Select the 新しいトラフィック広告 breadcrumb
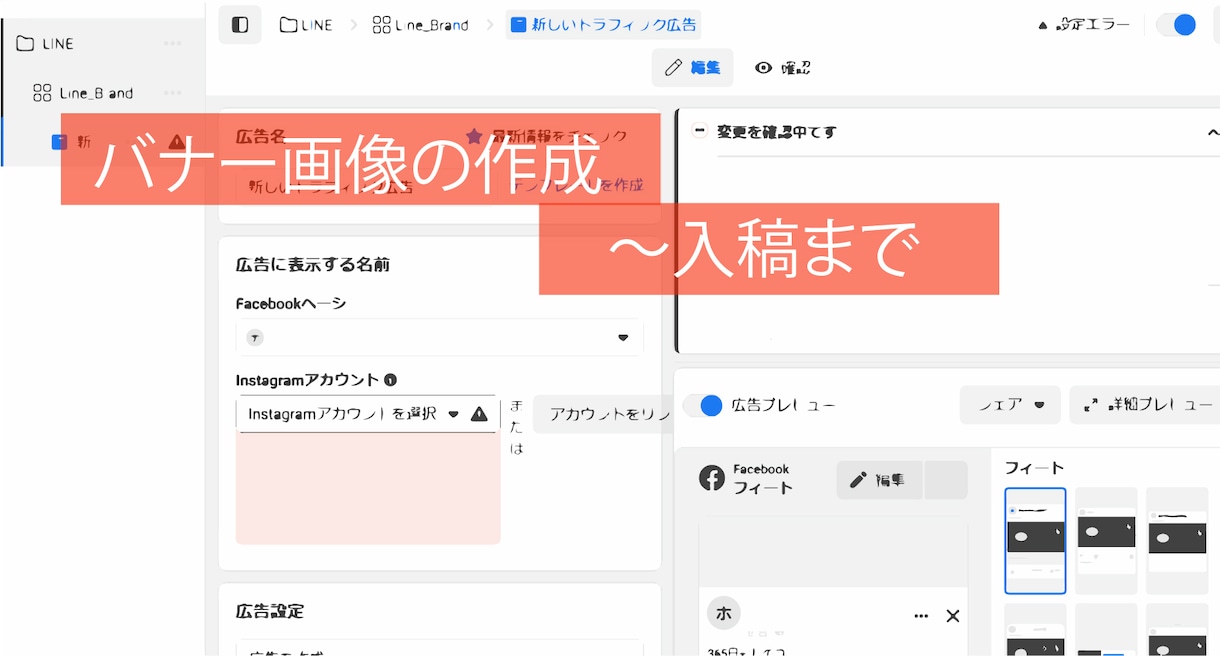The width and height of the screenshot is (1220, 656). (603, 25)
